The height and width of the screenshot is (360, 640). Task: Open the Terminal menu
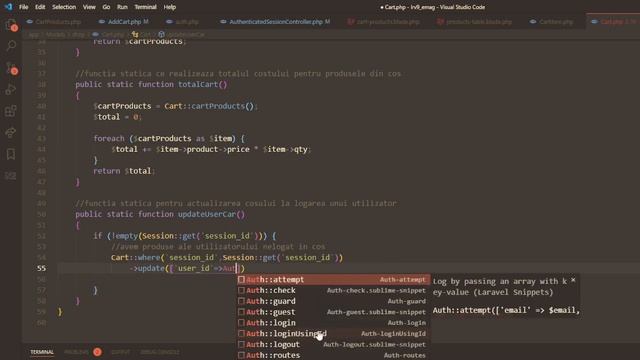coord(145,7)
